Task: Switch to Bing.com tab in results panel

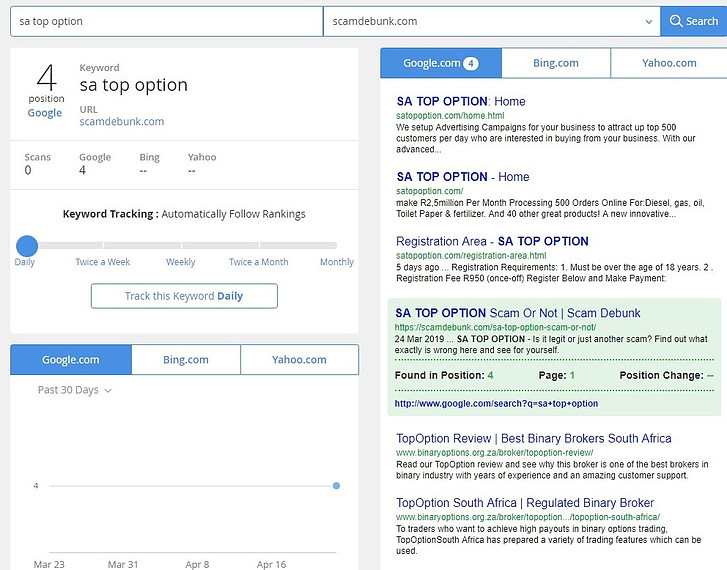Action: tap(556, 63)
